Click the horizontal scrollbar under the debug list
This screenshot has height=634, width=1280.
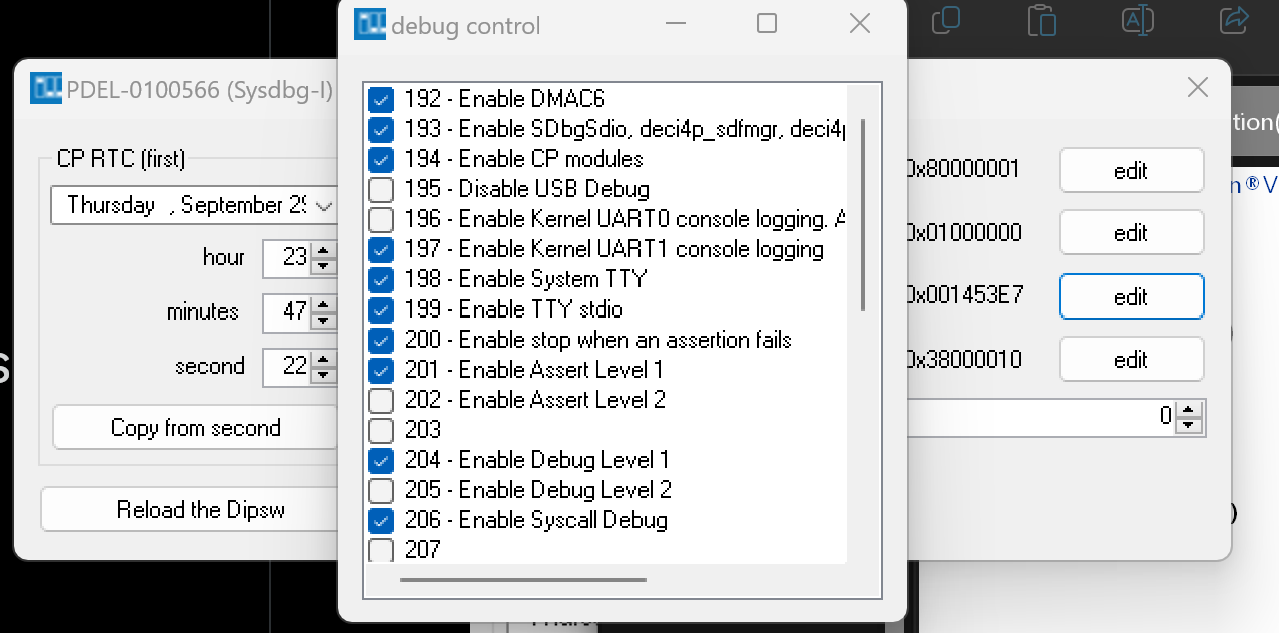click(523, 580)
